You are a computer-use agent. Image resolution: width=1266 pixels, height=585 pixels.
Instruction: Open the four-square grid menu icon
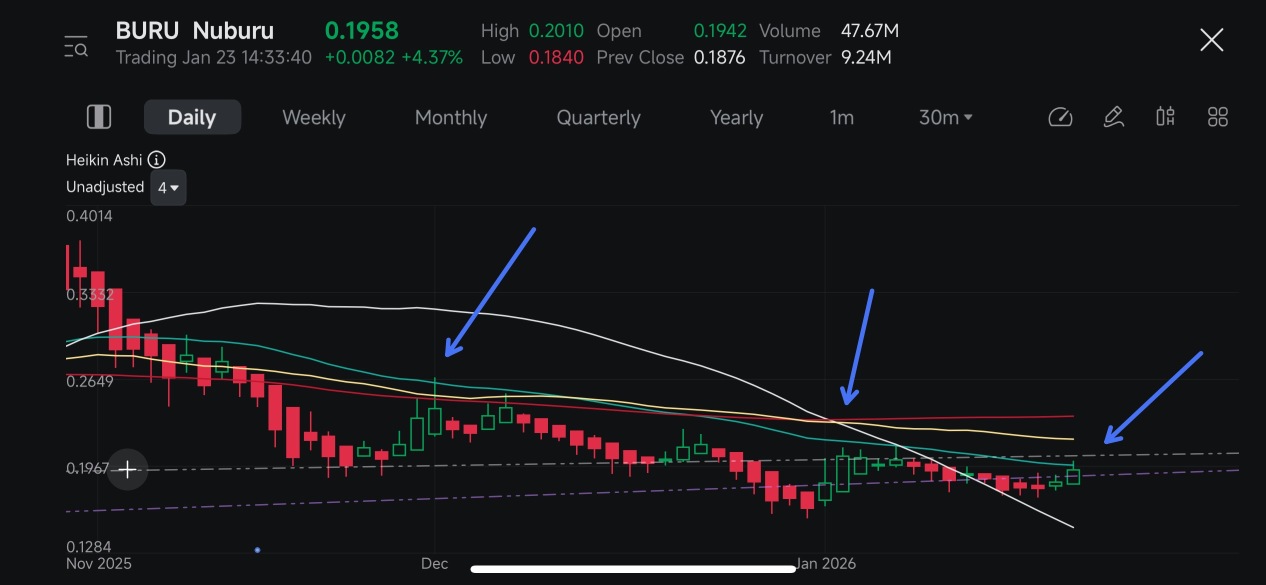tap(1217, 117)
